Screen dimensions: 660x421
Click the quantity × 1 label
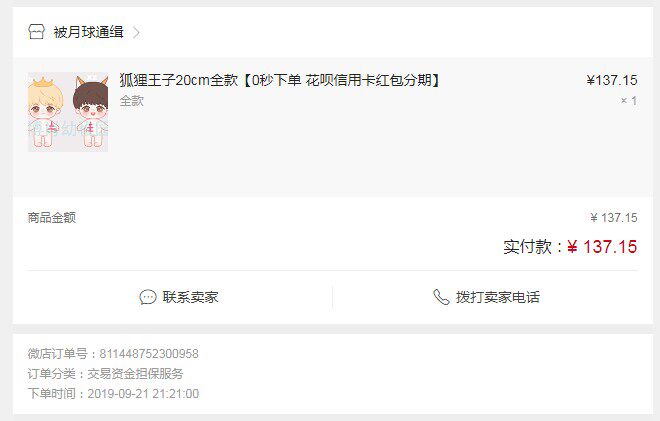[629, 101]
